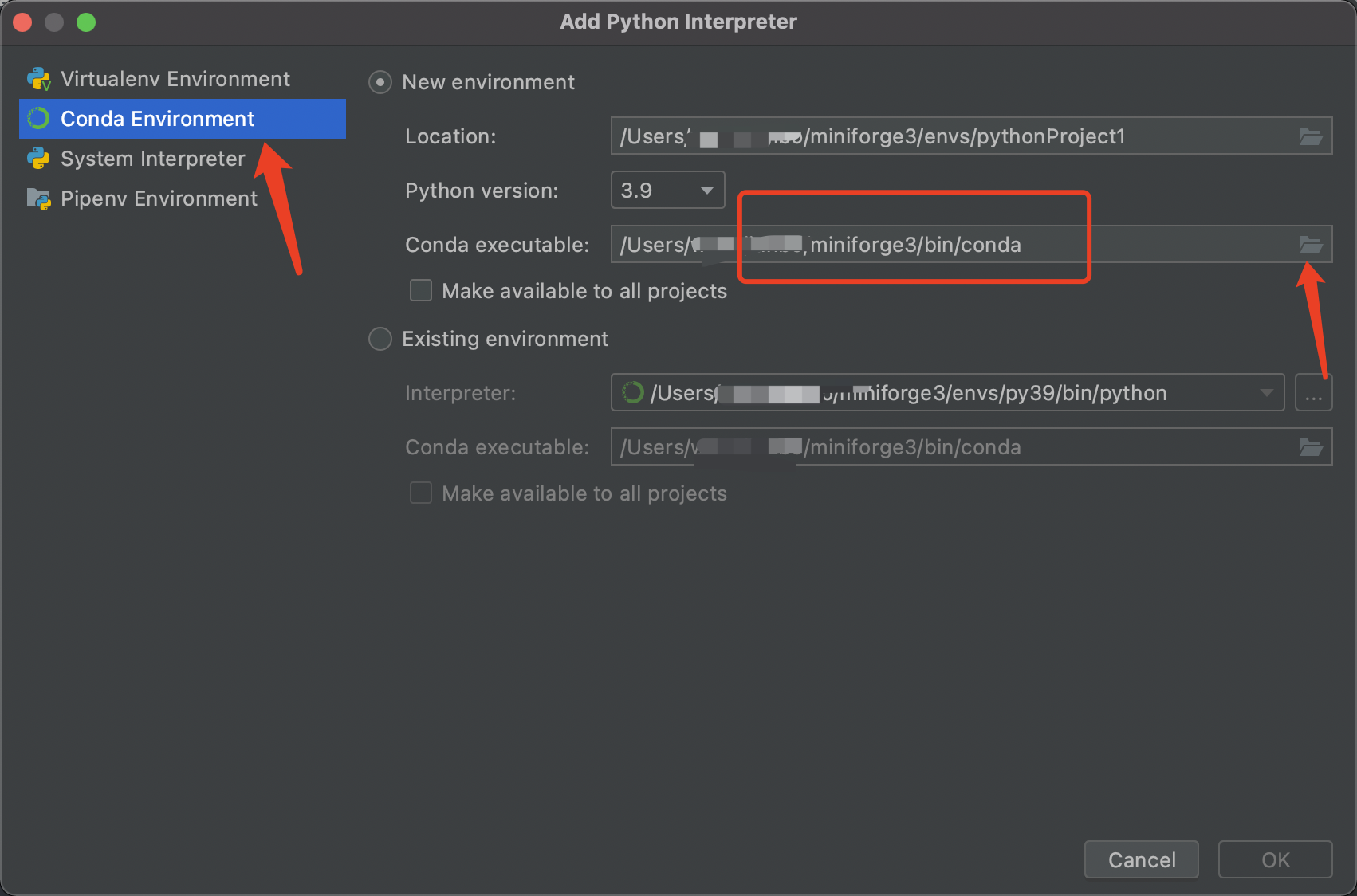The height and width of the screenshot is (896, 1357).
Task: Browse for Conda executable in New environment
Action: (x=1311, y=245)
